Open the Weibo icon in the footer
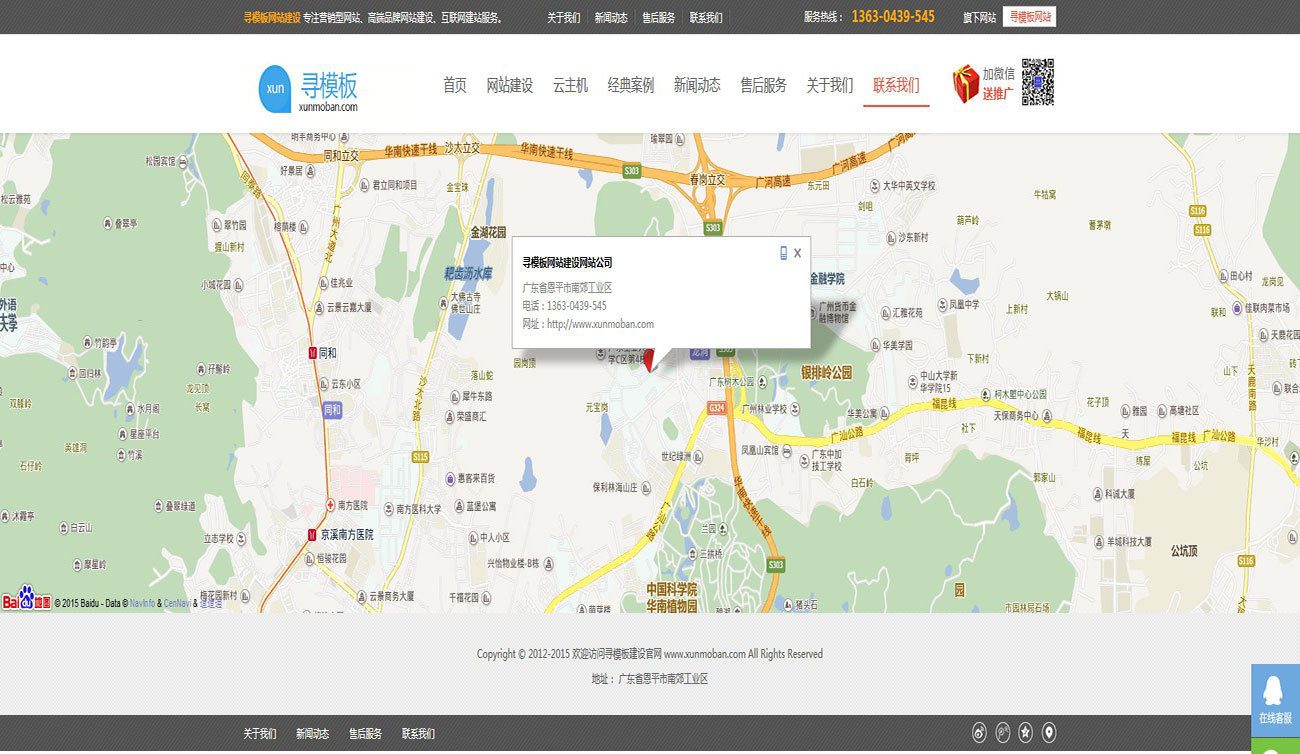This screenshot has height=754, width=1300. point(979,734)
